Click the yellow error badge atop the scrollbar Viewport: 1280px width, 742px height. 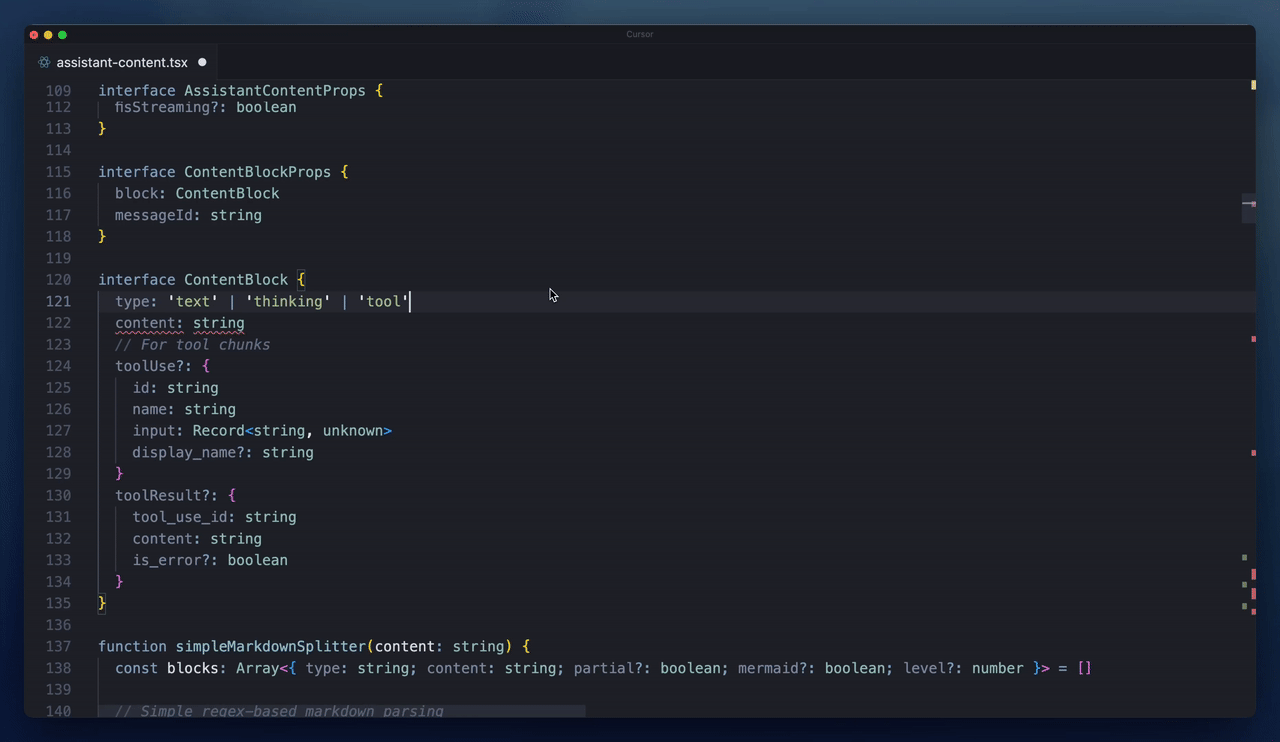pyautogui.click(x=1253, y=86)
